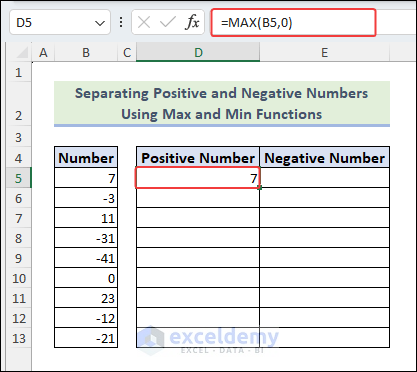The height and width of the screenshot is (372, 417).
Task: Select row 12 header
Action: click(x=19, y=318)
